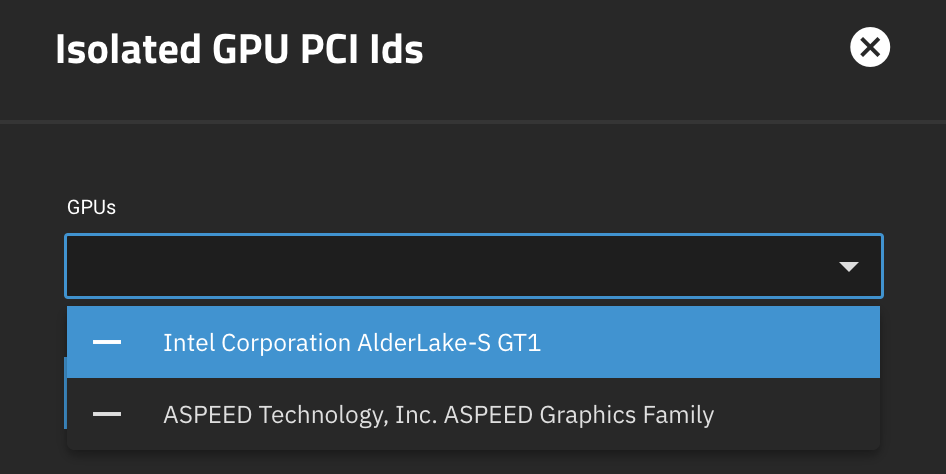Click the GPUs field label
946x474 pixels.
(x=91, y=208)
